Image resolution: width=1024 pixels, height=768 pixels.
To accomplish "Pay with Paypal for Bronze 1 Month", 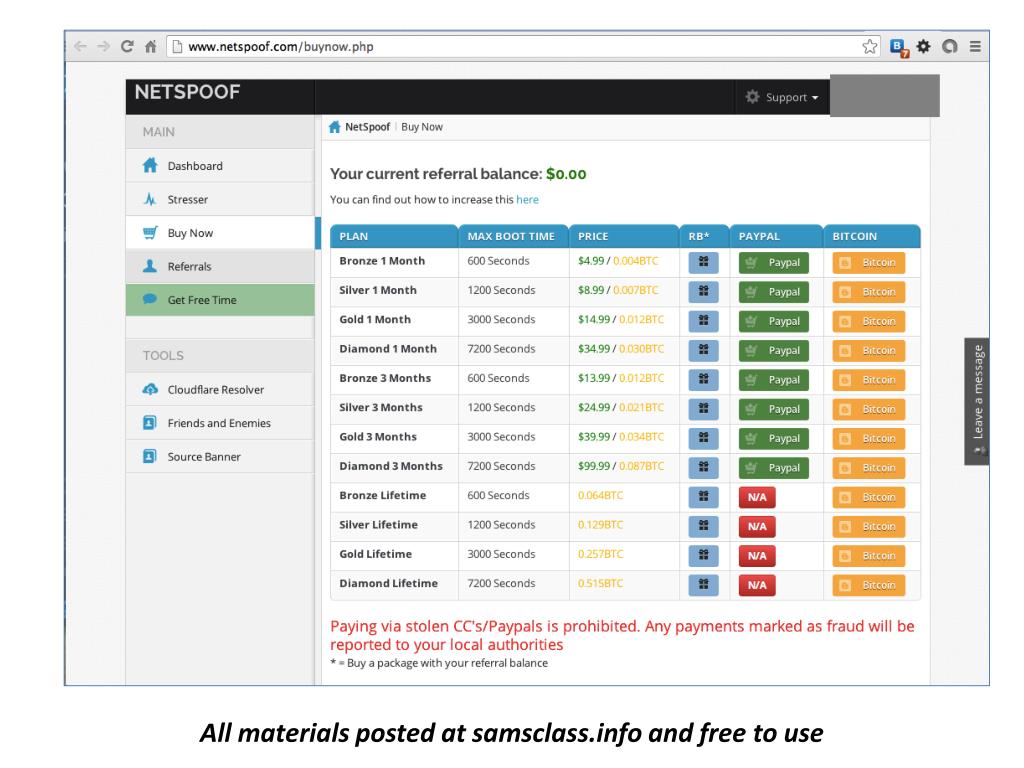I will point(774,263).
